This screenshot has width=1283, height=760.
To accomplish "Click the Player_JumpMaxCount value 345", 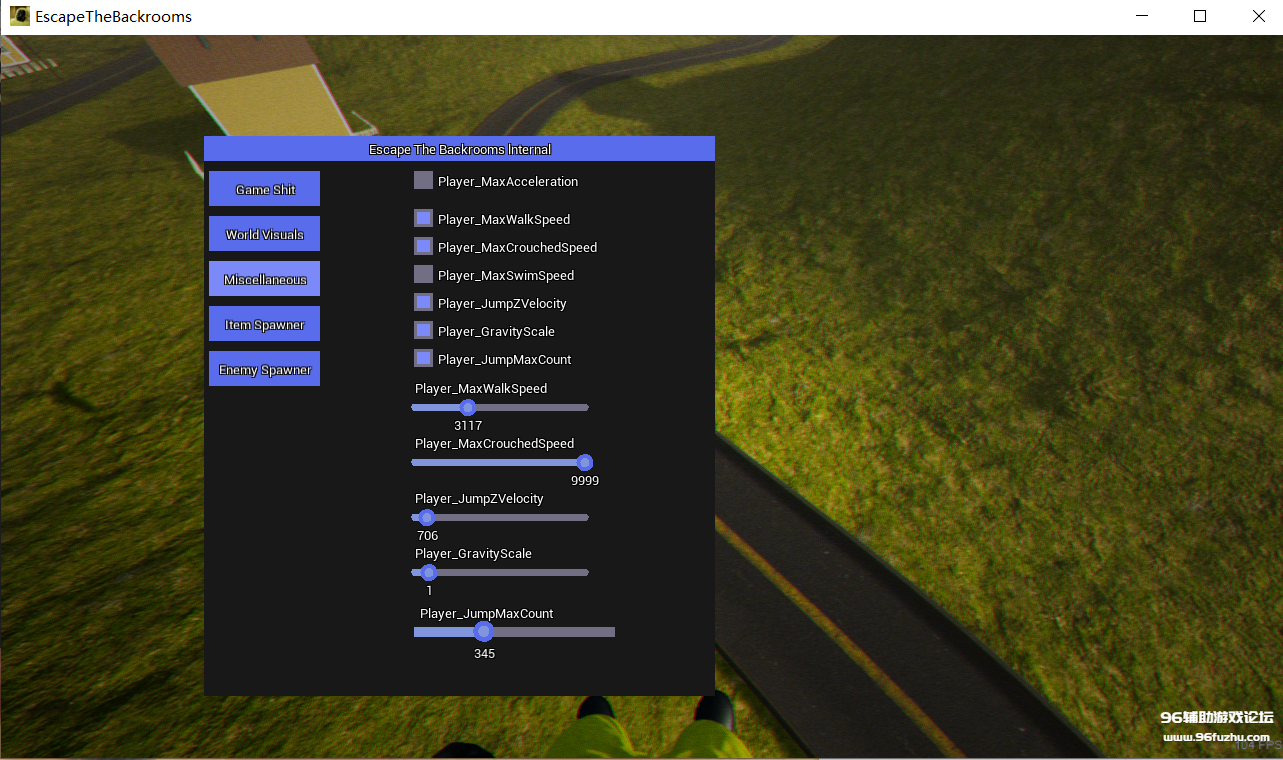I will [484, 654].
